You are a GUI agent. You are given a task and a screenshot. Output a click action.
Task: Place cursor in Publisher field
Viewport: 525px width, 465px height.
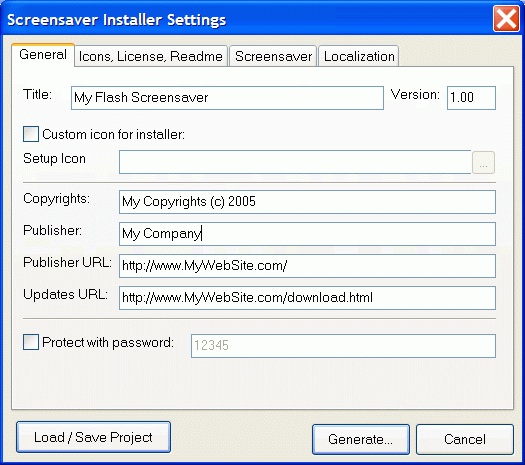click(x=307, y=234)
